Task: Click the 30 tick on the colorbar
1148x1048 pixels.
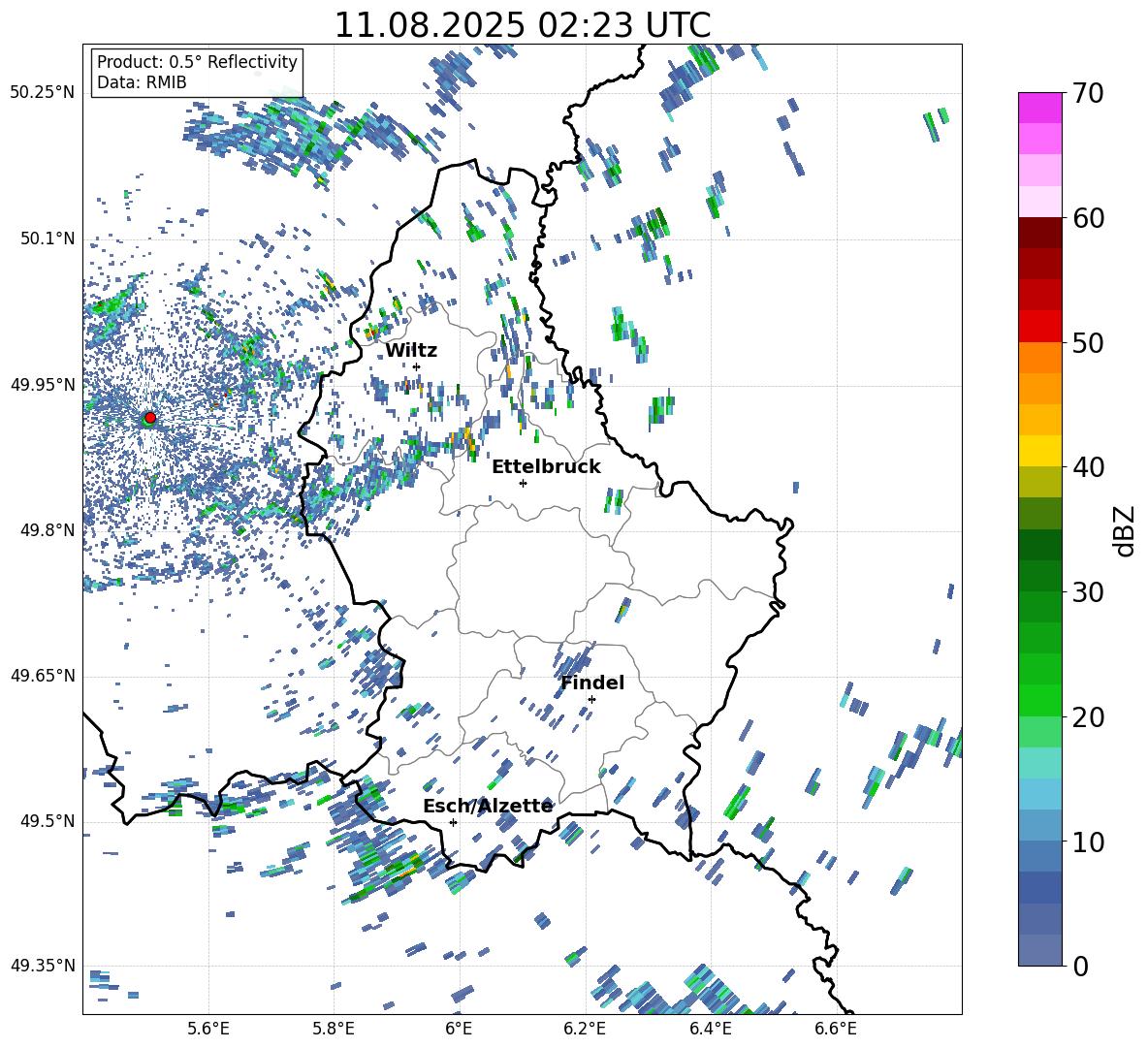Action: tap(1088, 592)
